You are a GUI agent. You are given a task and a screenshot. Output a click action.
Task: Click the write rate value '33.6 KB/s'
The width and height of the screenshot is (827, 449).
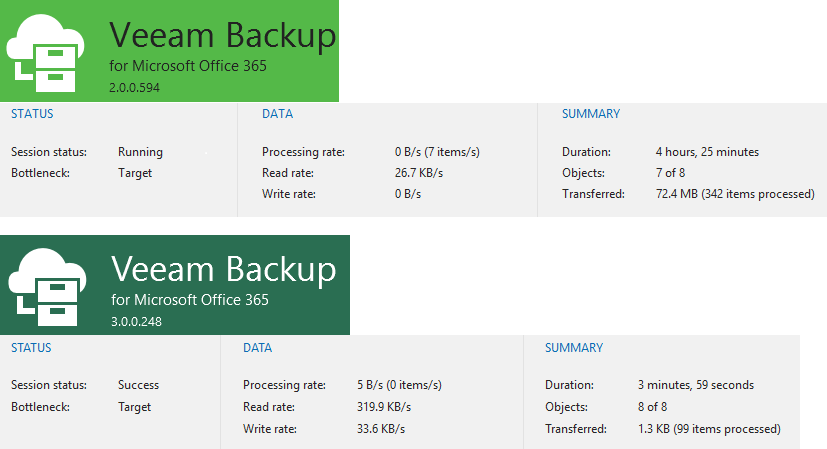381,428
